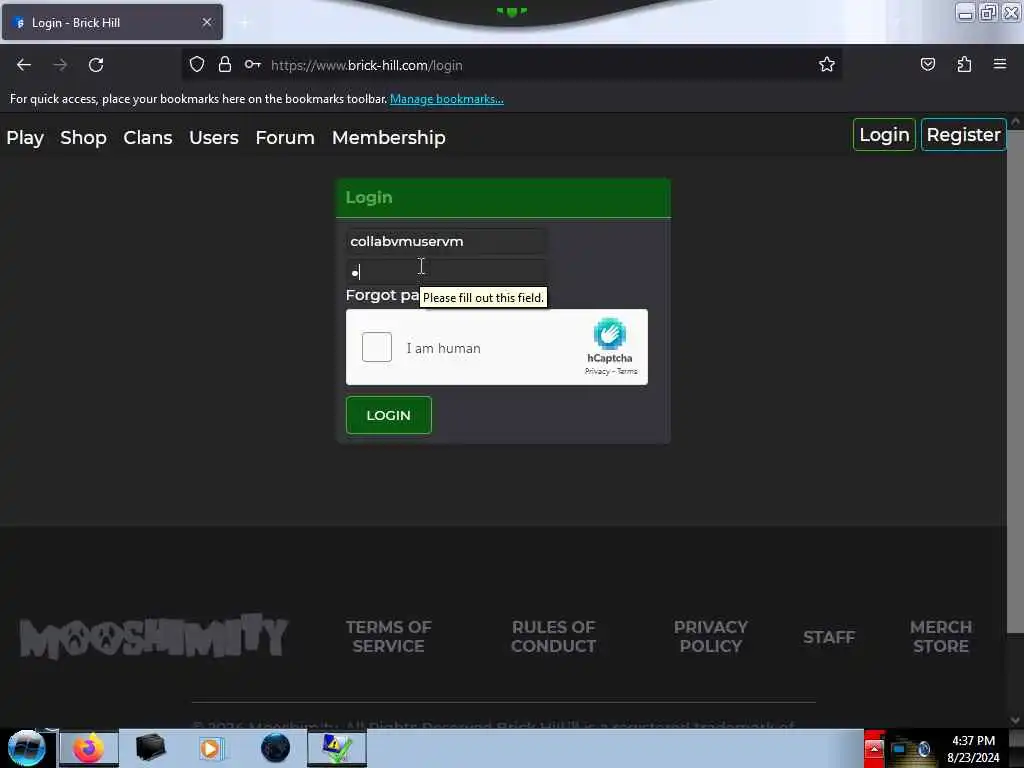Open the saved password key icon
The height and width of the screenshot is (768, 1024).
click(253, 64)
